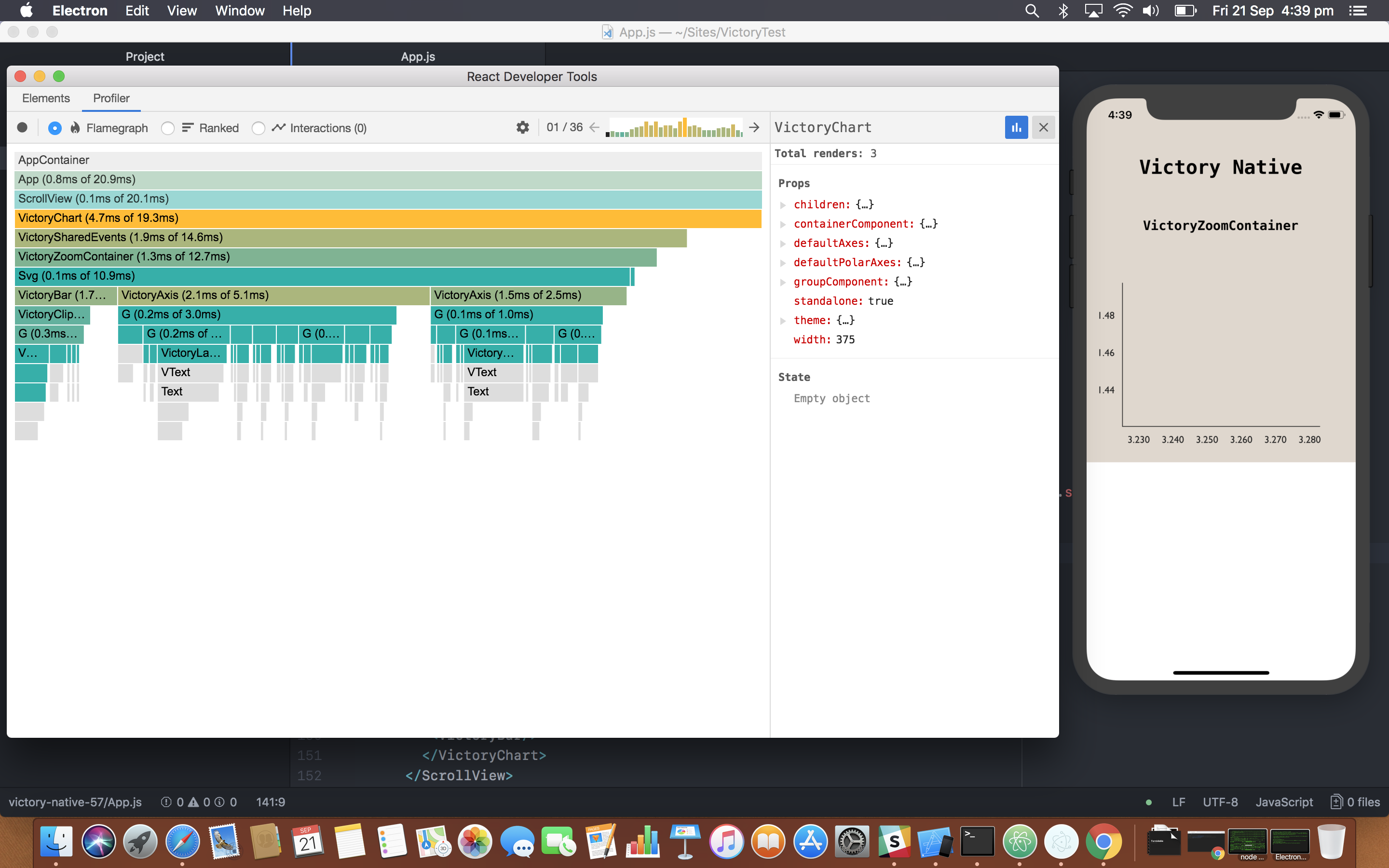
Task: Open App Store in Dock
Action: (x=810, y=841)
